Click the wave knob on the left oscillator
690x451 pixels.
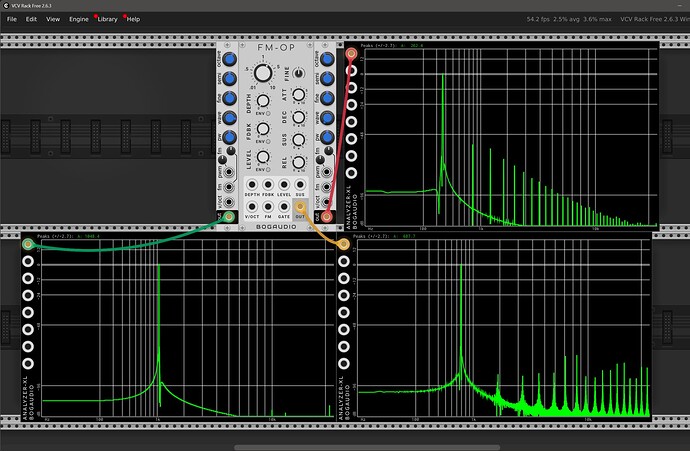229,117
